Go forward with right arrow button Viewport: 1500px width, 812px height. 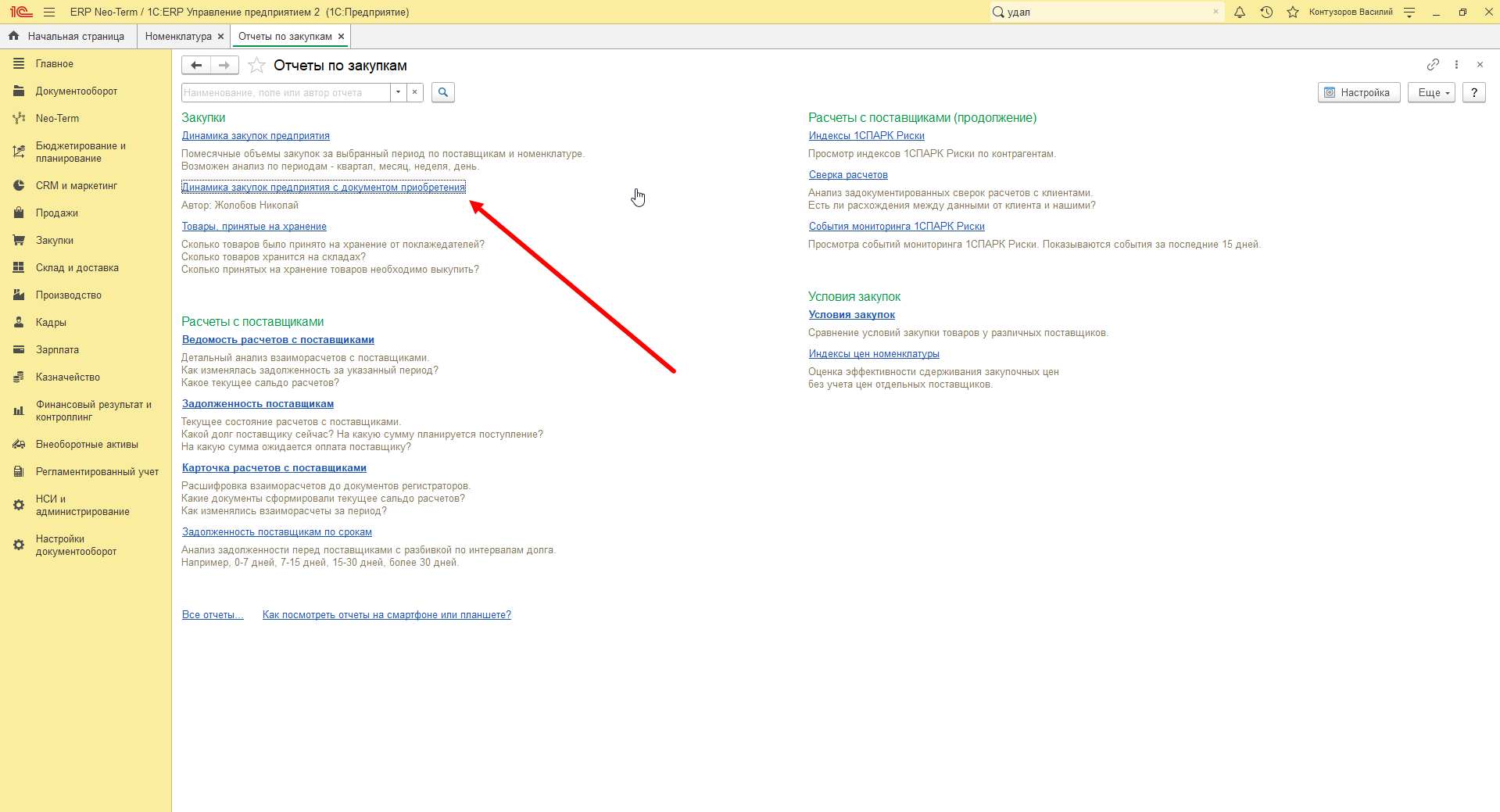(224, 66)
